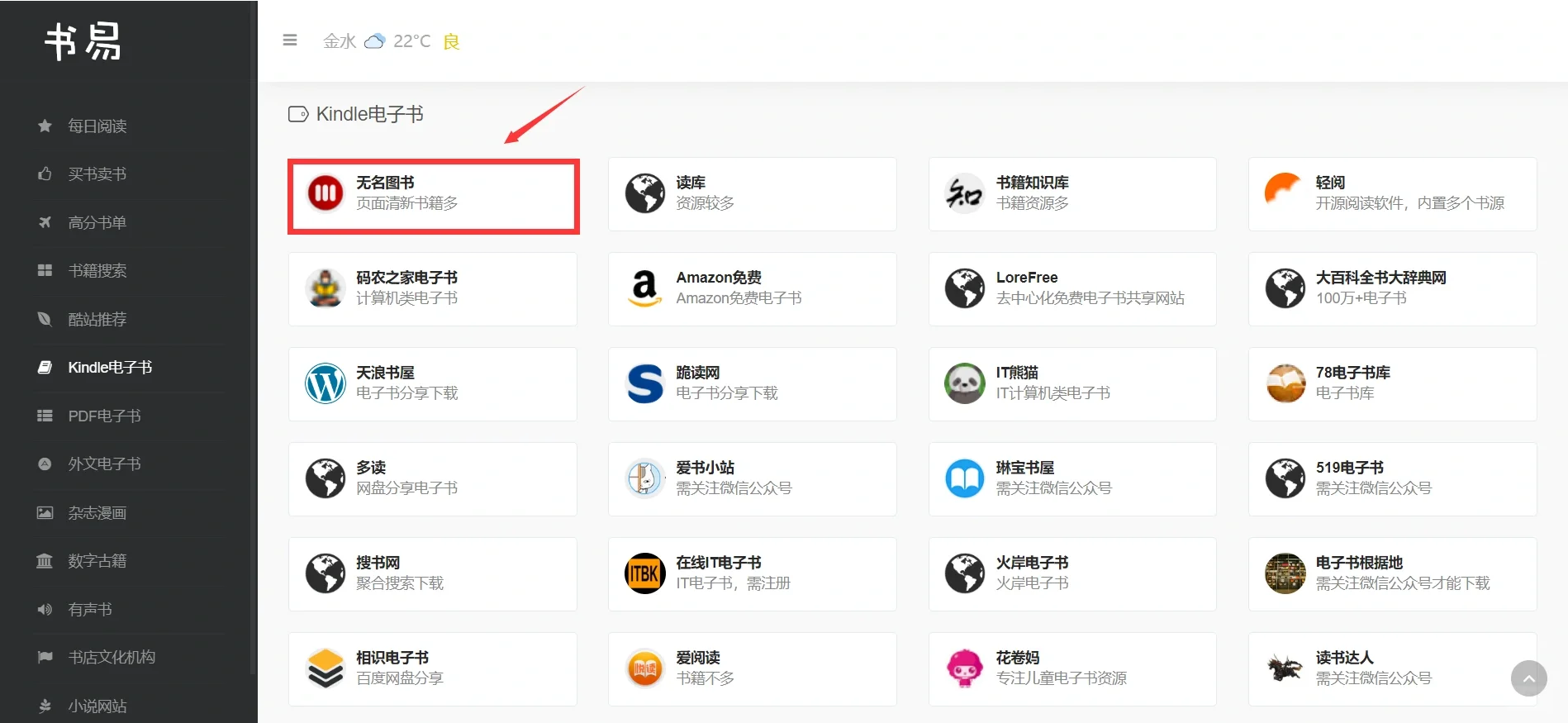Click the 书籍知识库 知 logo

coord(965,193)
